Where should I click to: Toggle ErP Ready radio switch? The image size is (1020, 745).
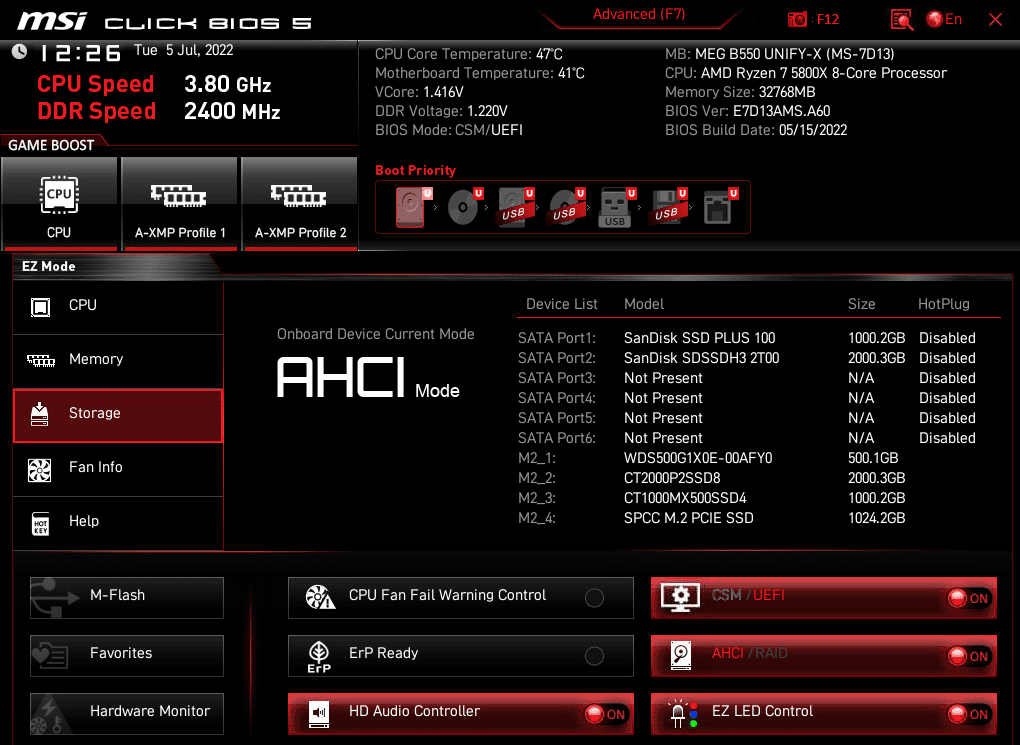pos(594,656)
